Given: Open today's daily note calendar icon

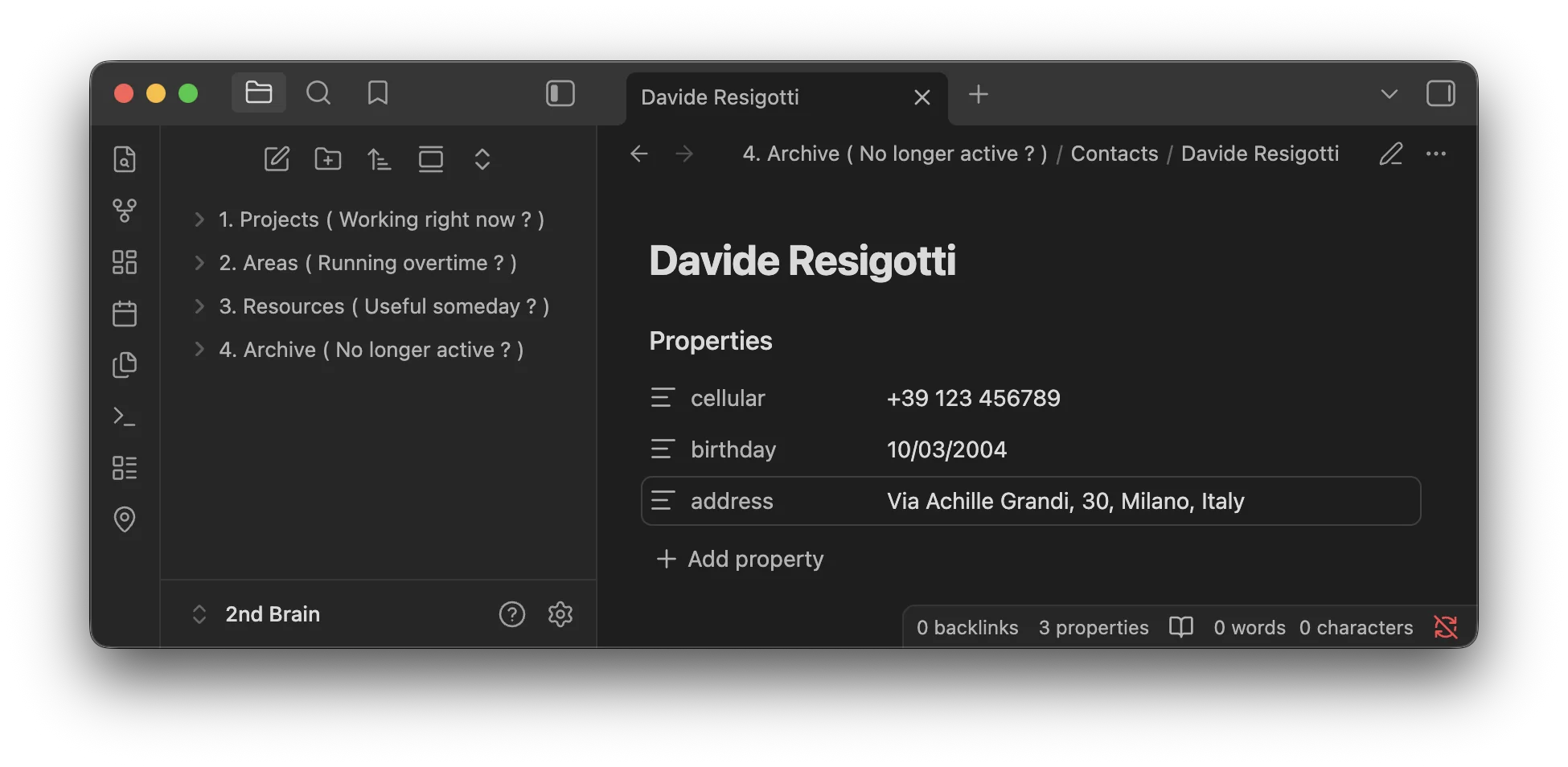Looking at the screenshot, I should point(125,314).
